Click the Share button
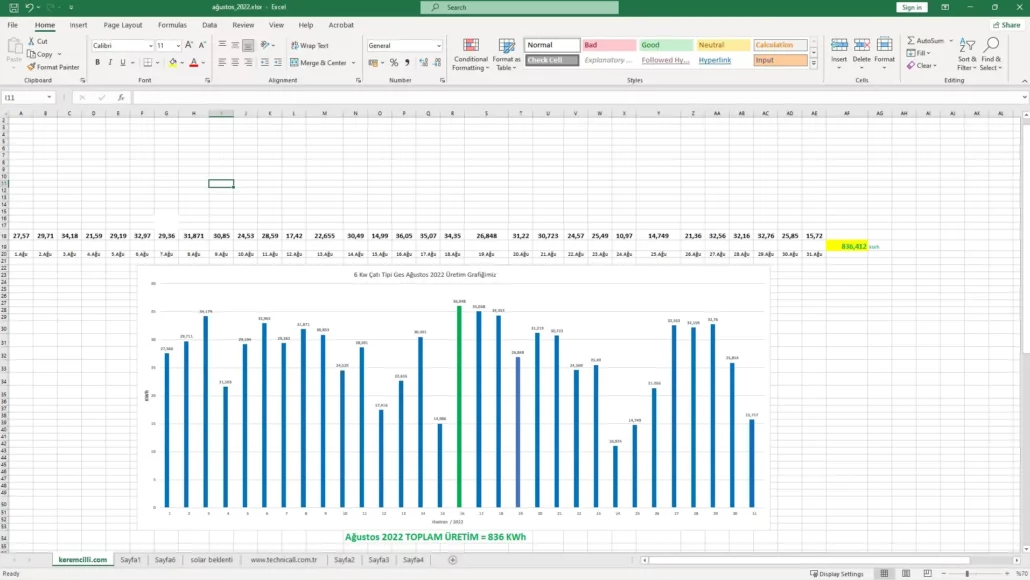This screenshot has width=1030, height=580. pos(1006,25)
